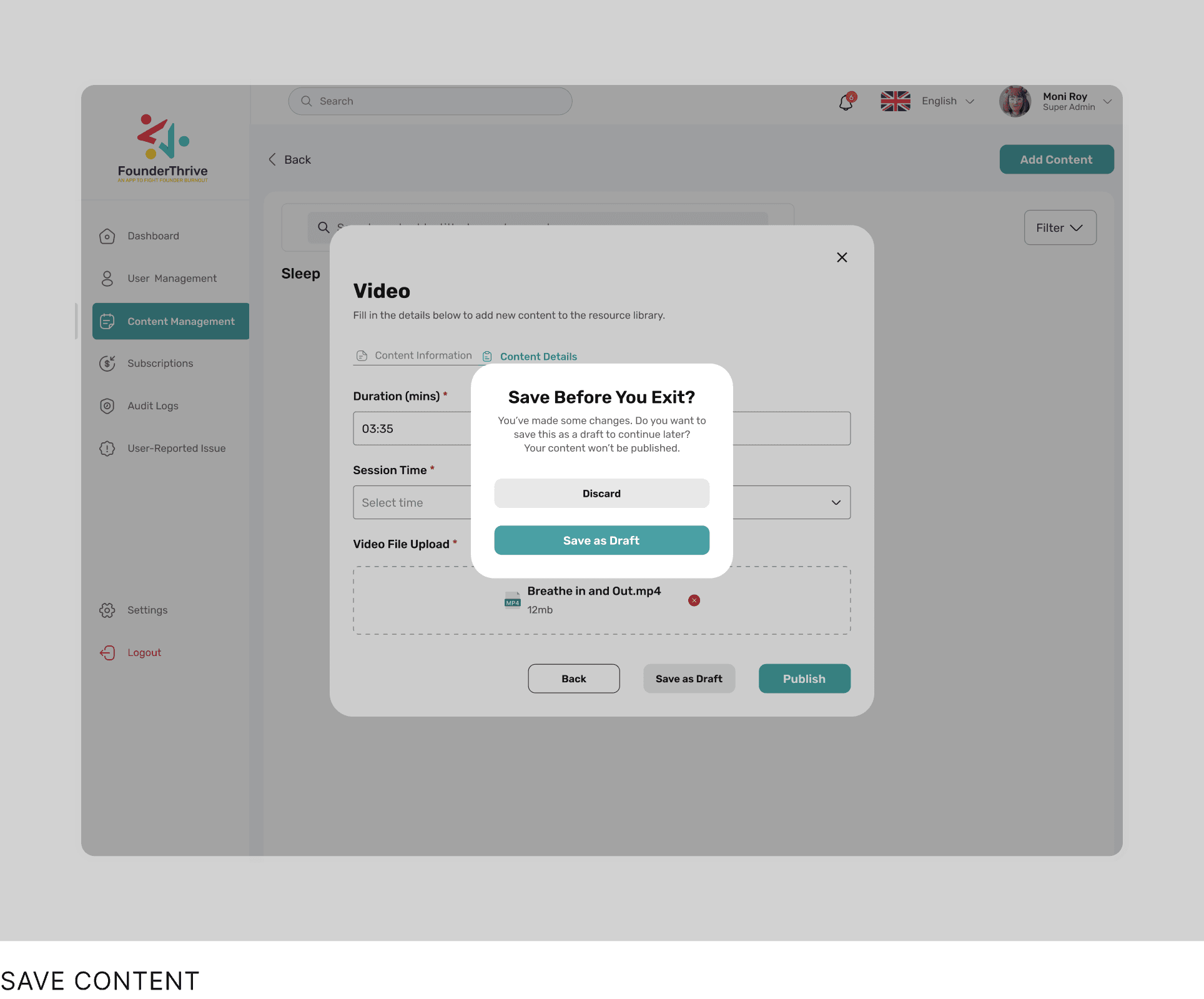The image size is (1204, 999).
Task: Open Dashboard from the sidebar
Action: (x=153, y=236)
